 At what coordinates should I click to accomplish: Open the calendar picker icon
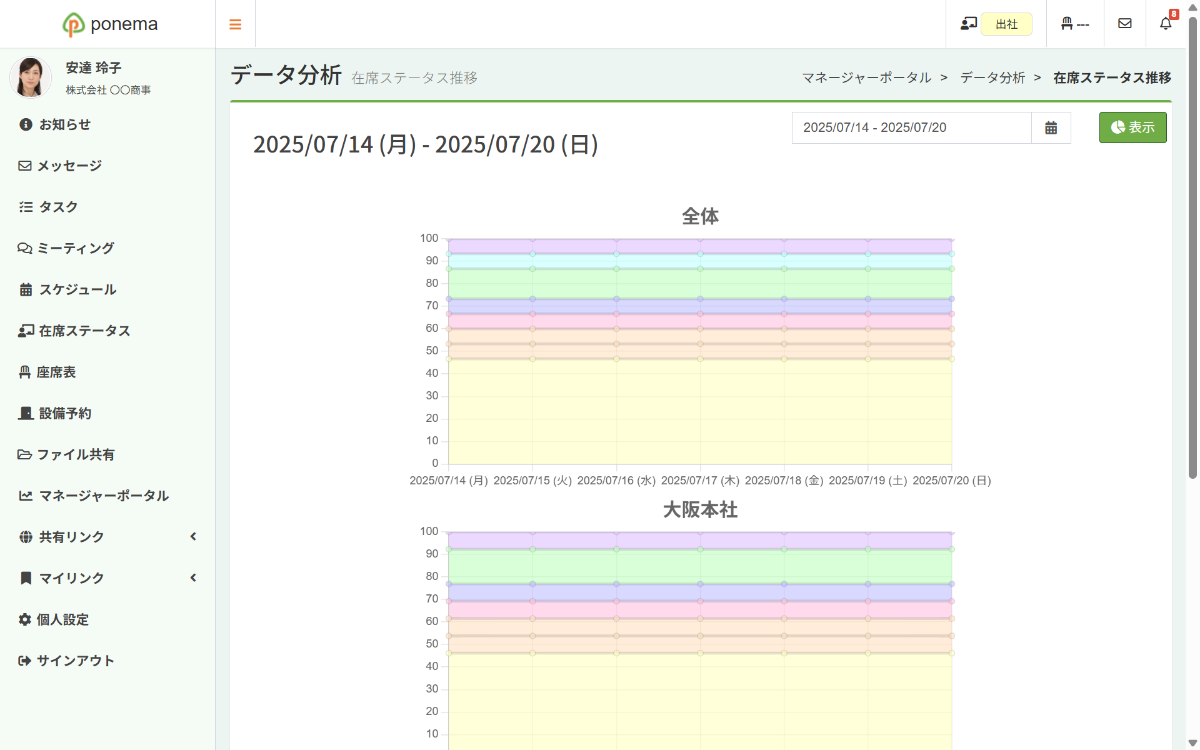tap(1051, 128)
